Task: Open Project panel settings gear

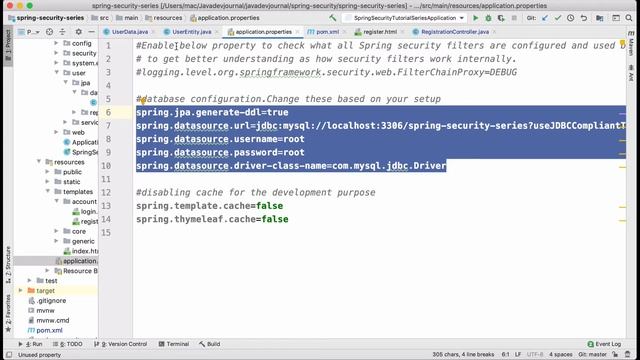Action: [x=78, y=32]
